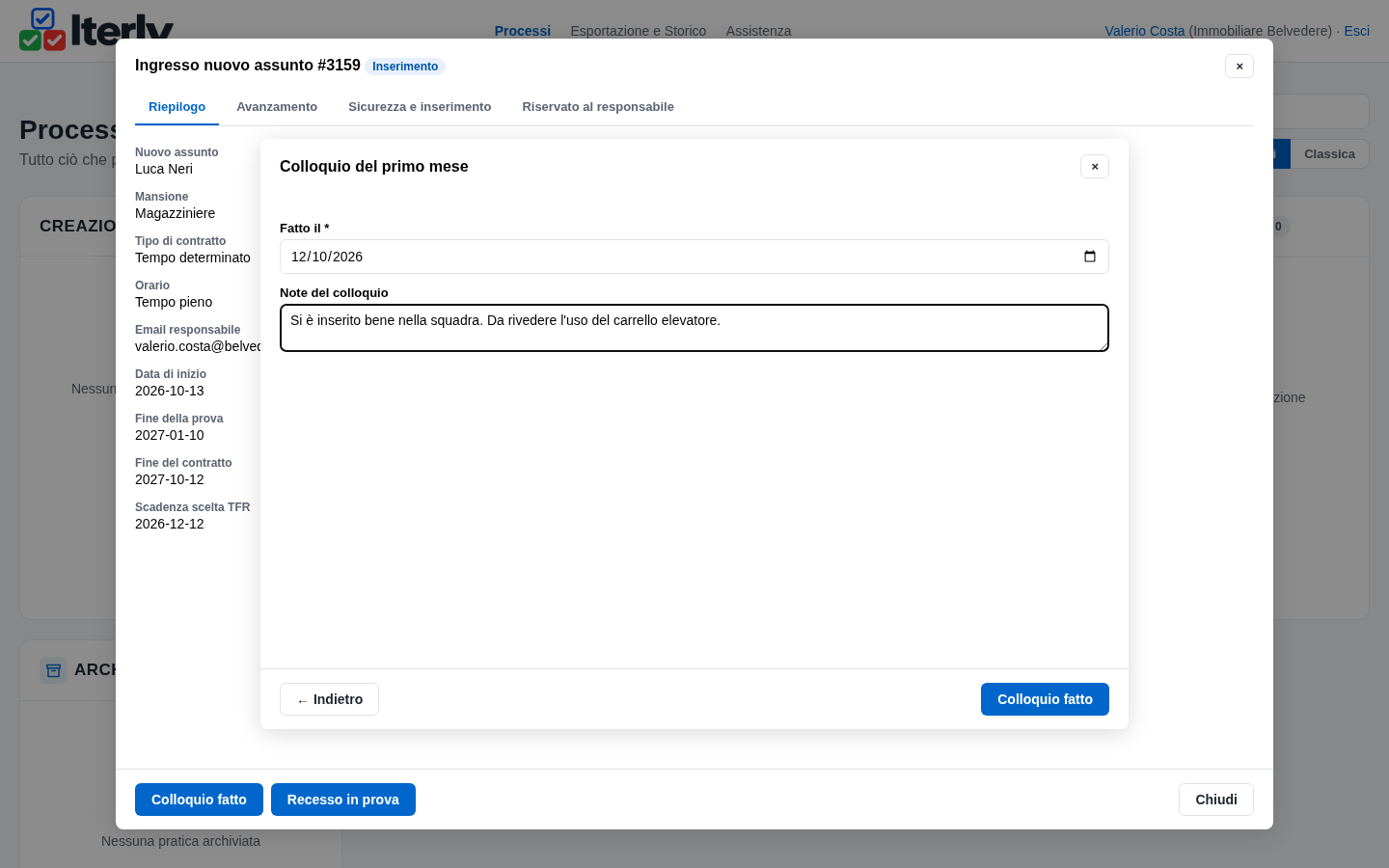The image size is (1389, 868).
Task: Click the Iterly logo
Action: pyautogui.click(x=96, y=31)
